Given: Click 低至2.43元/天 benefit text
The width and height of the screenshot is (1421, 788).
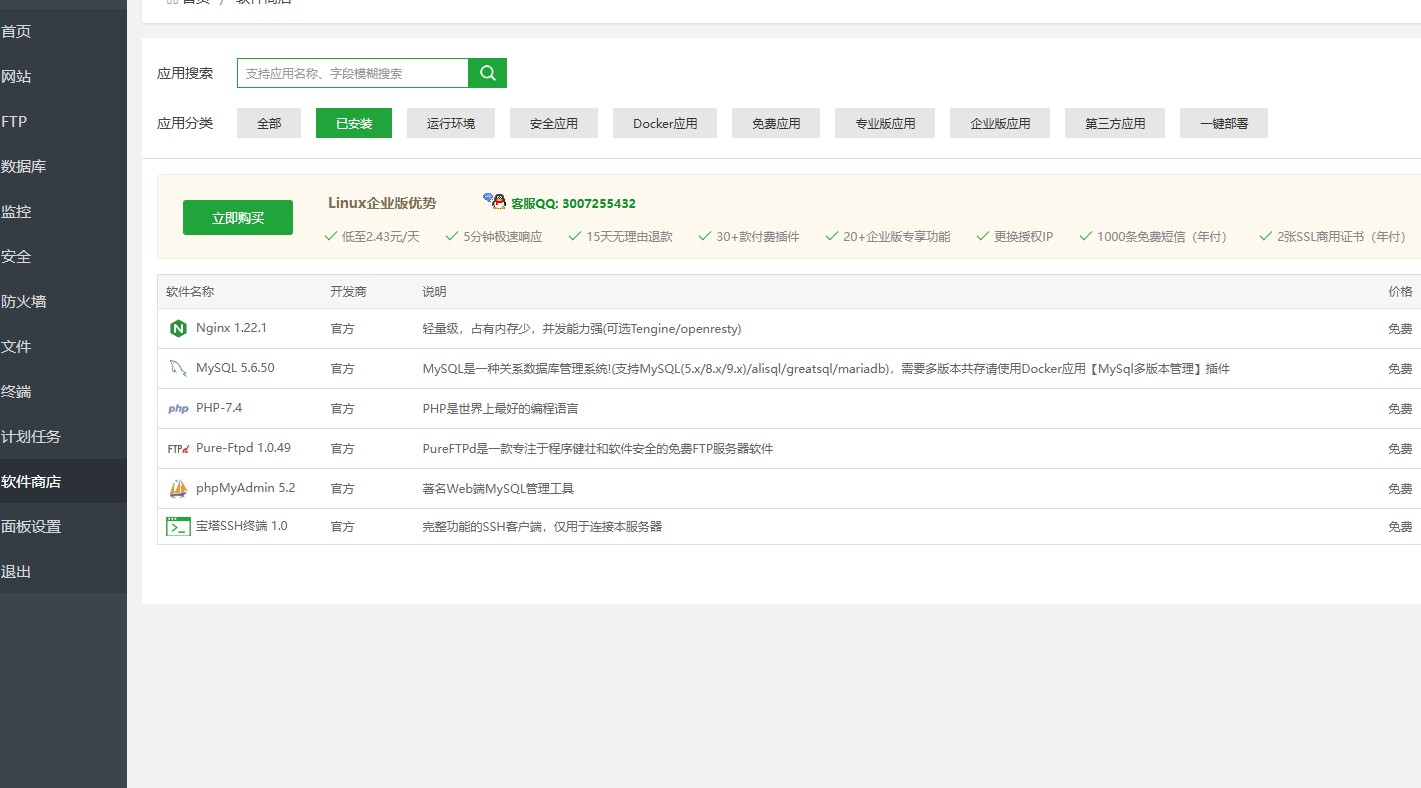Looking at the screenshot, I should coord(380,237).
